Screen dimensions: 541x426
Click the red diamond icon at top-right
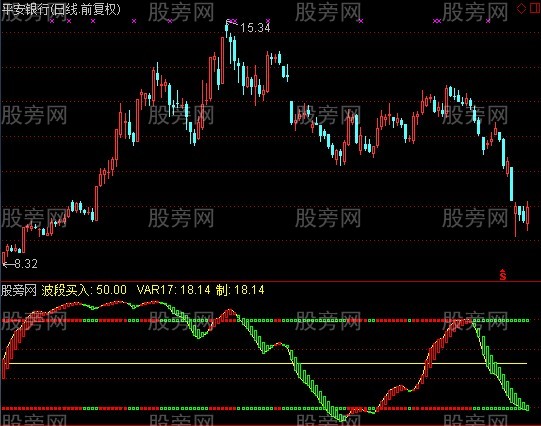(x=521, y=8)
